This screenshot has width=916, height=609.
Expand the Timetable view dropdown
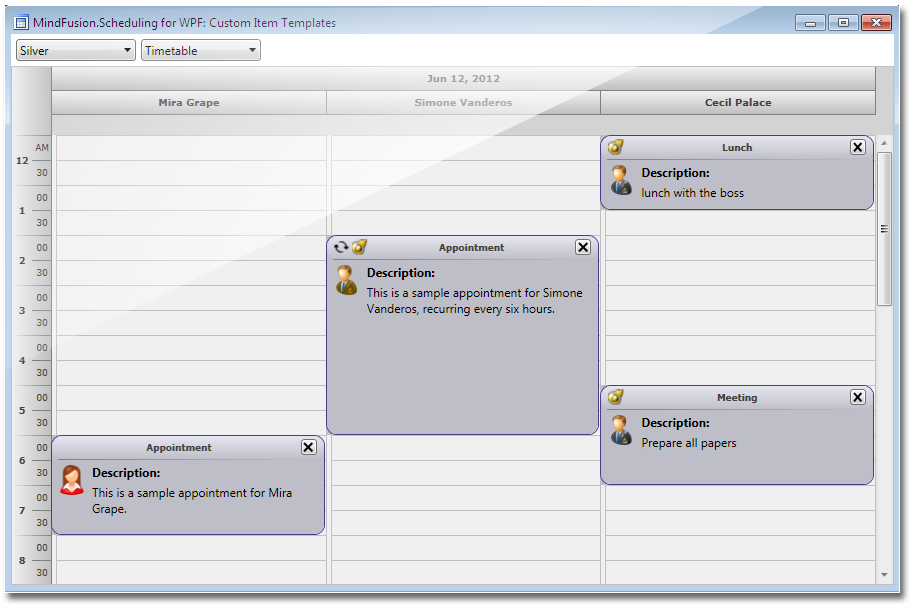point(201,50)
